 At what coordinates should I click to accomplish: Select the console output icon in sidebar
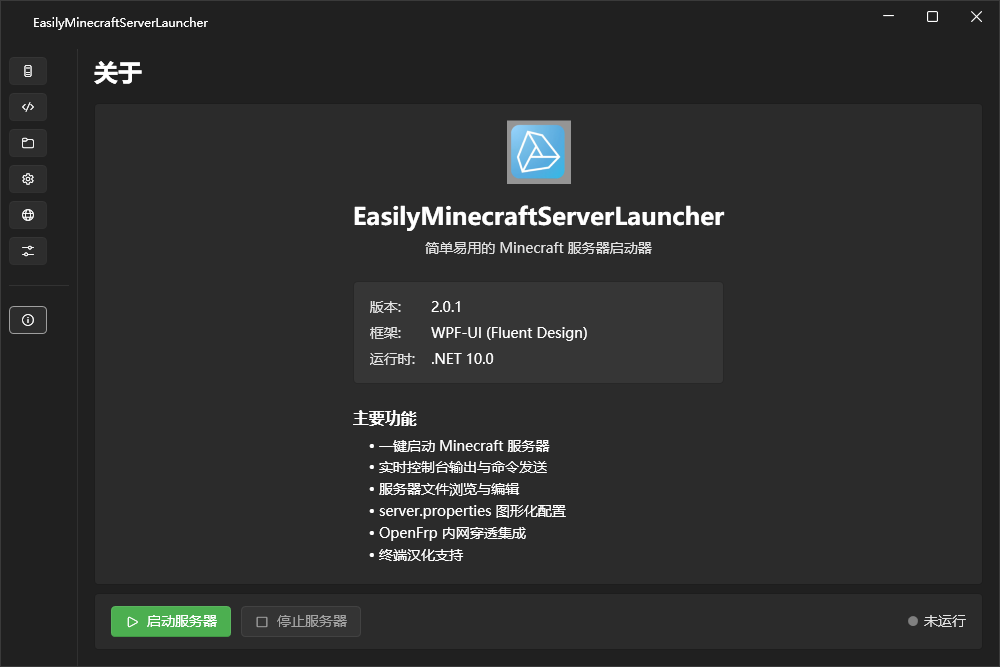tap(27, 106)
